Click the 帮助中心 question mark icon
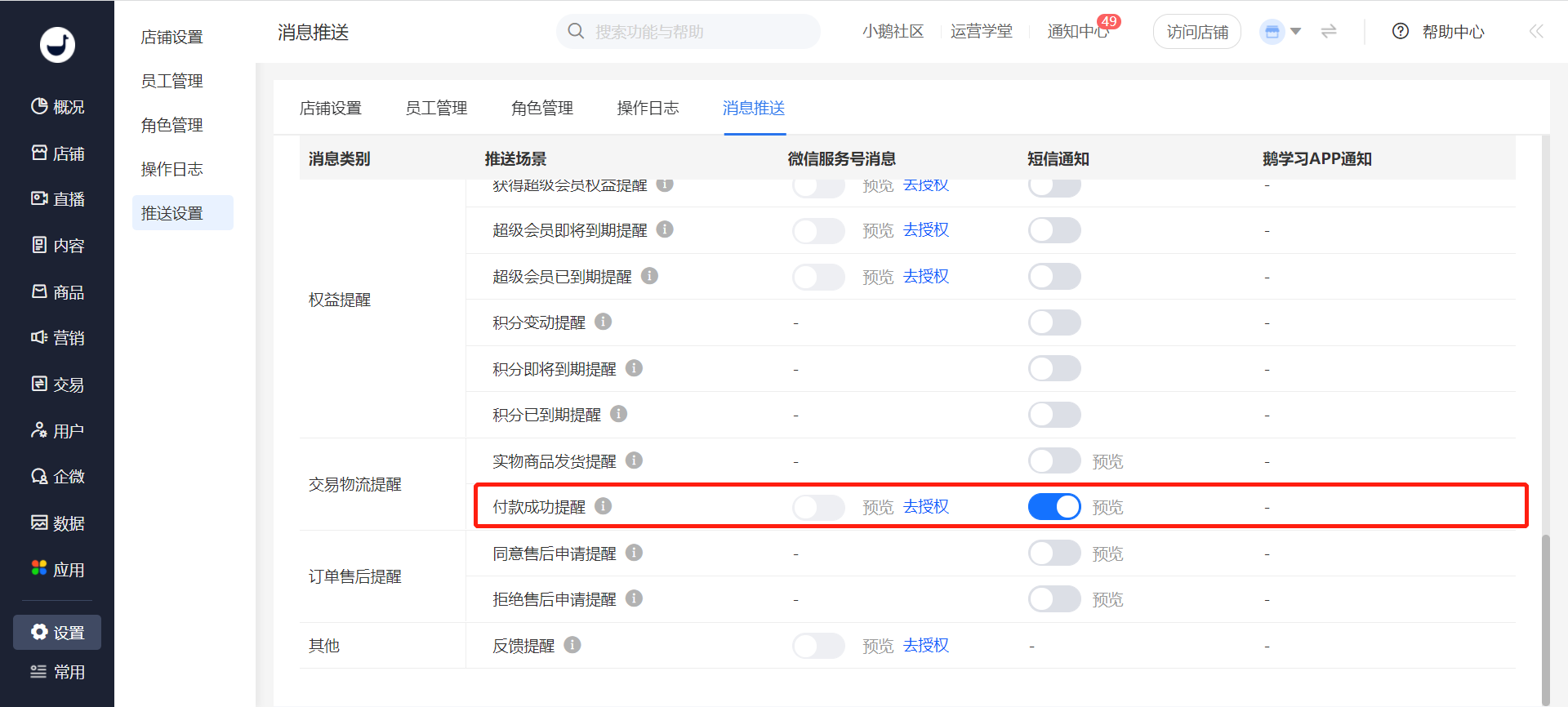 (1401, 31)
